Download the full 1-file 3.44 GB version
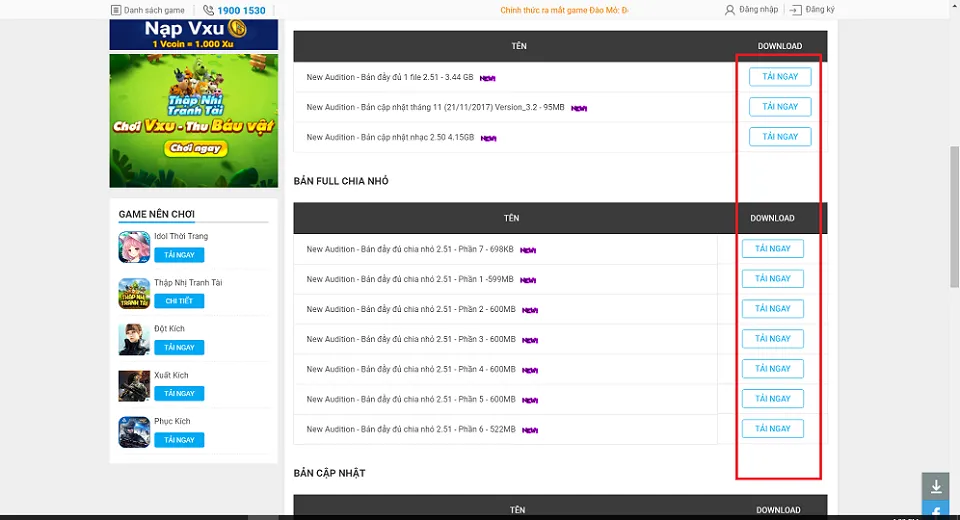 point(780,77)
